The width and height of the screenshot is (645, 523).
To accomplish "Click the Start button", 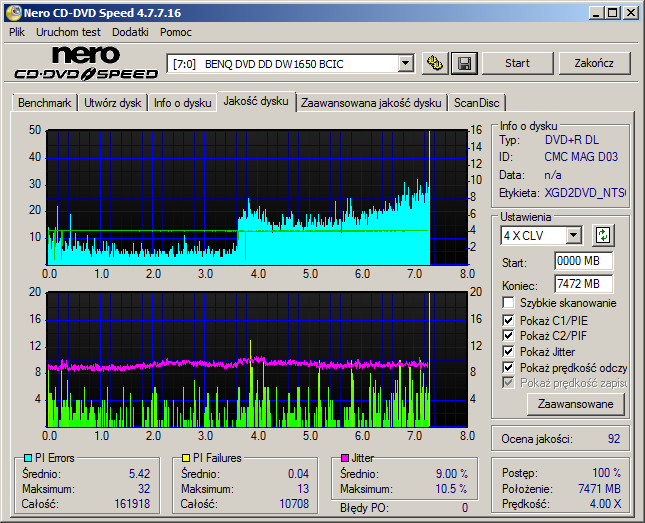I will (x=517, y=63).
